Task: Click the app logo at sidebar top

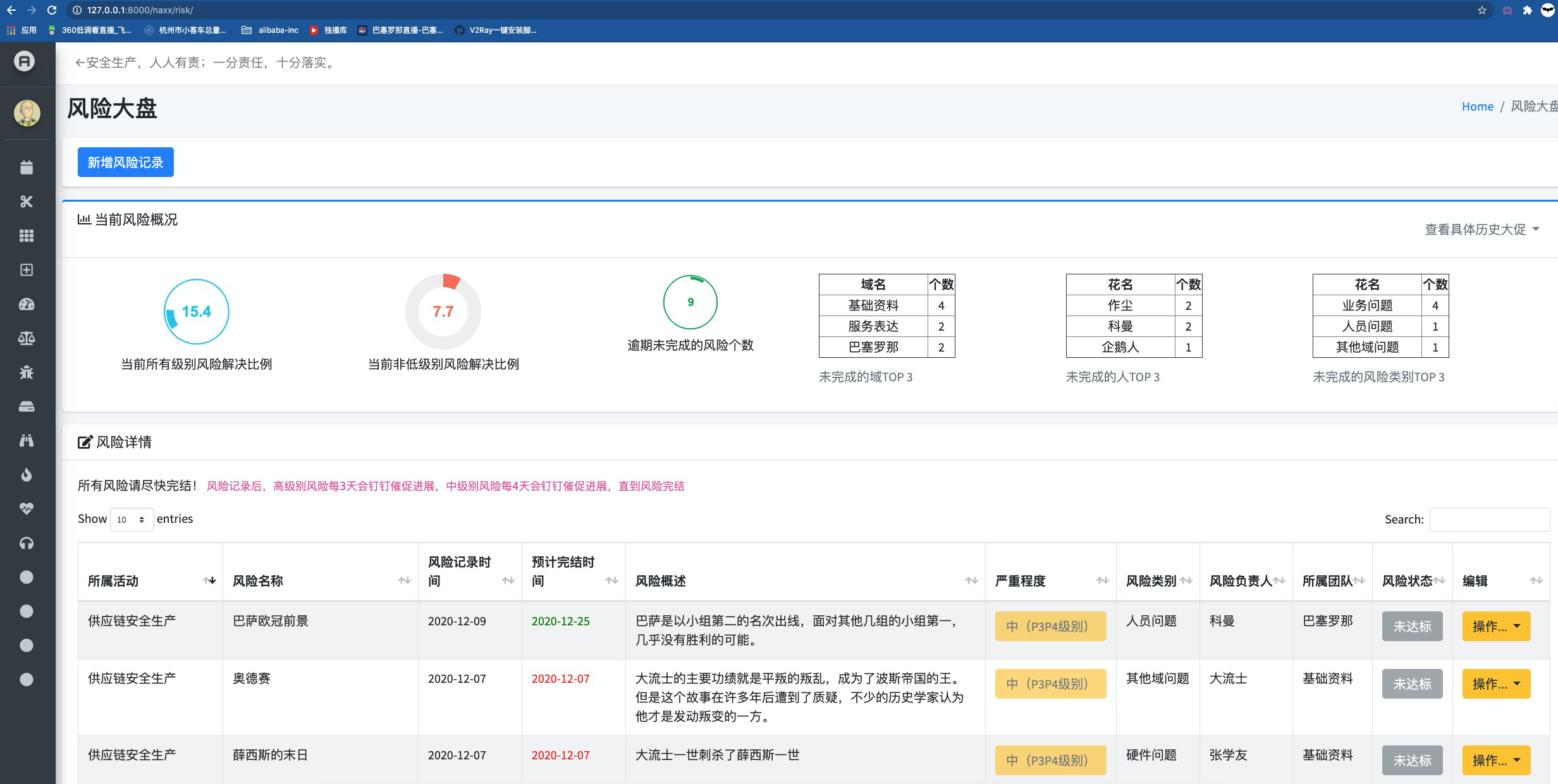Action: [x=25, y=61]
